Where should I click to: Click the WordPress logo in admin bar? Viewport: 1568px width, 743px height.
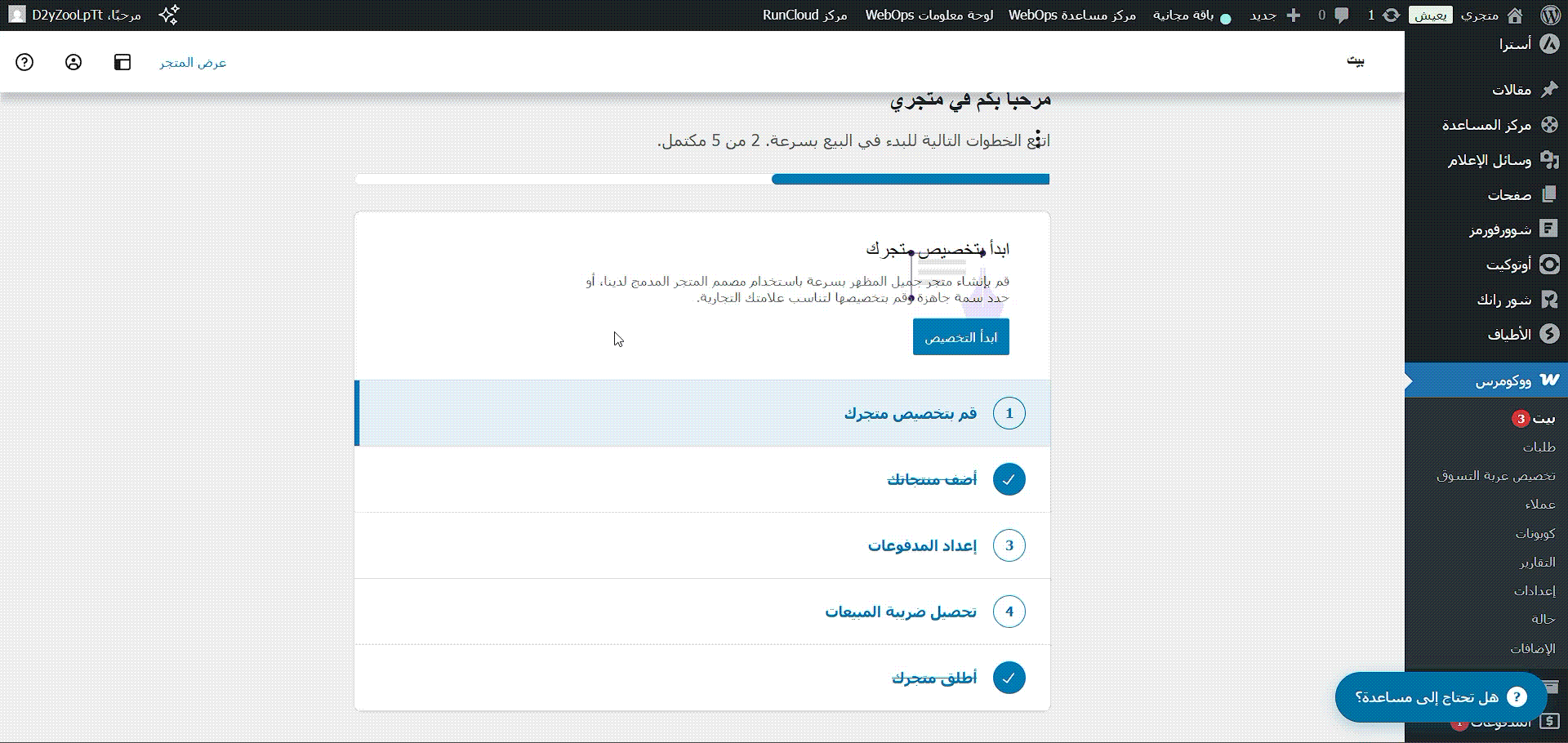tap(1551, 15)
